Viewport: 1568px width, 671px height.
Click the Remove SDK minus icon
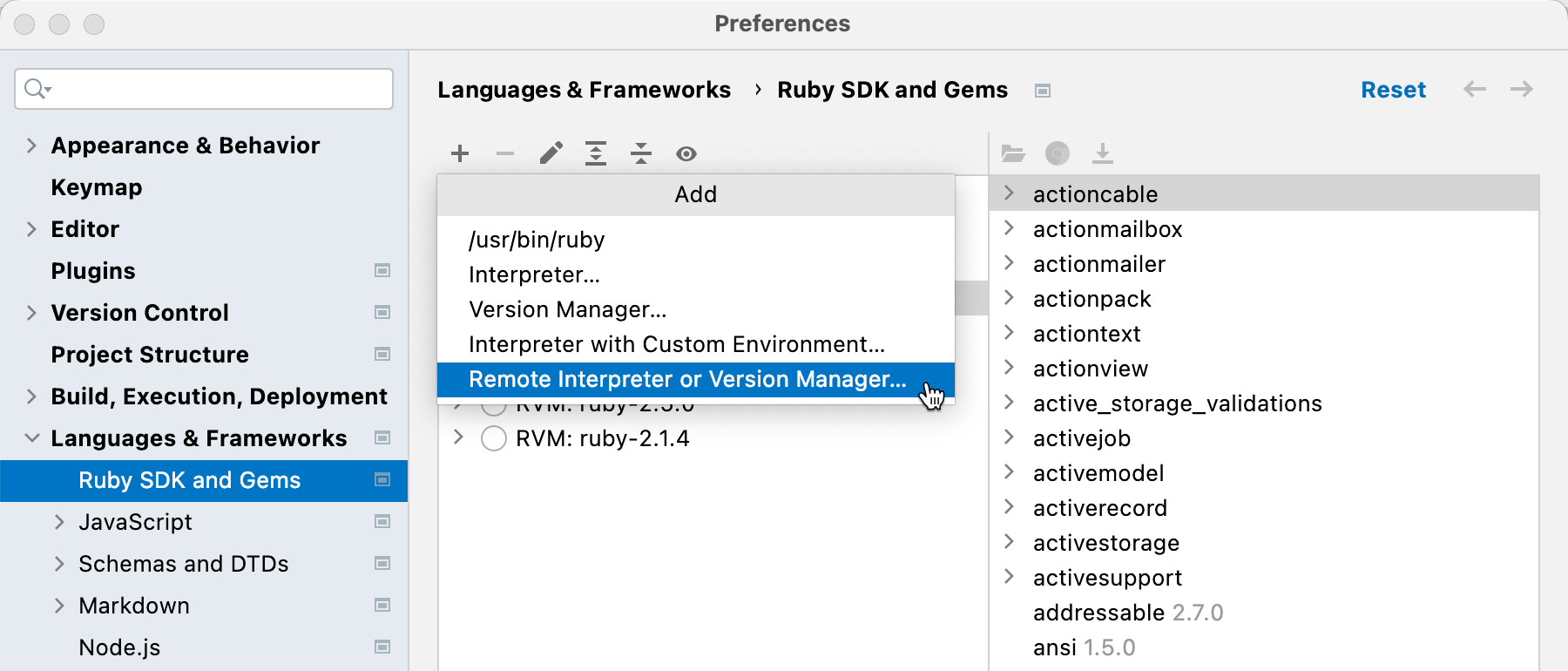(x=505, y=154)
